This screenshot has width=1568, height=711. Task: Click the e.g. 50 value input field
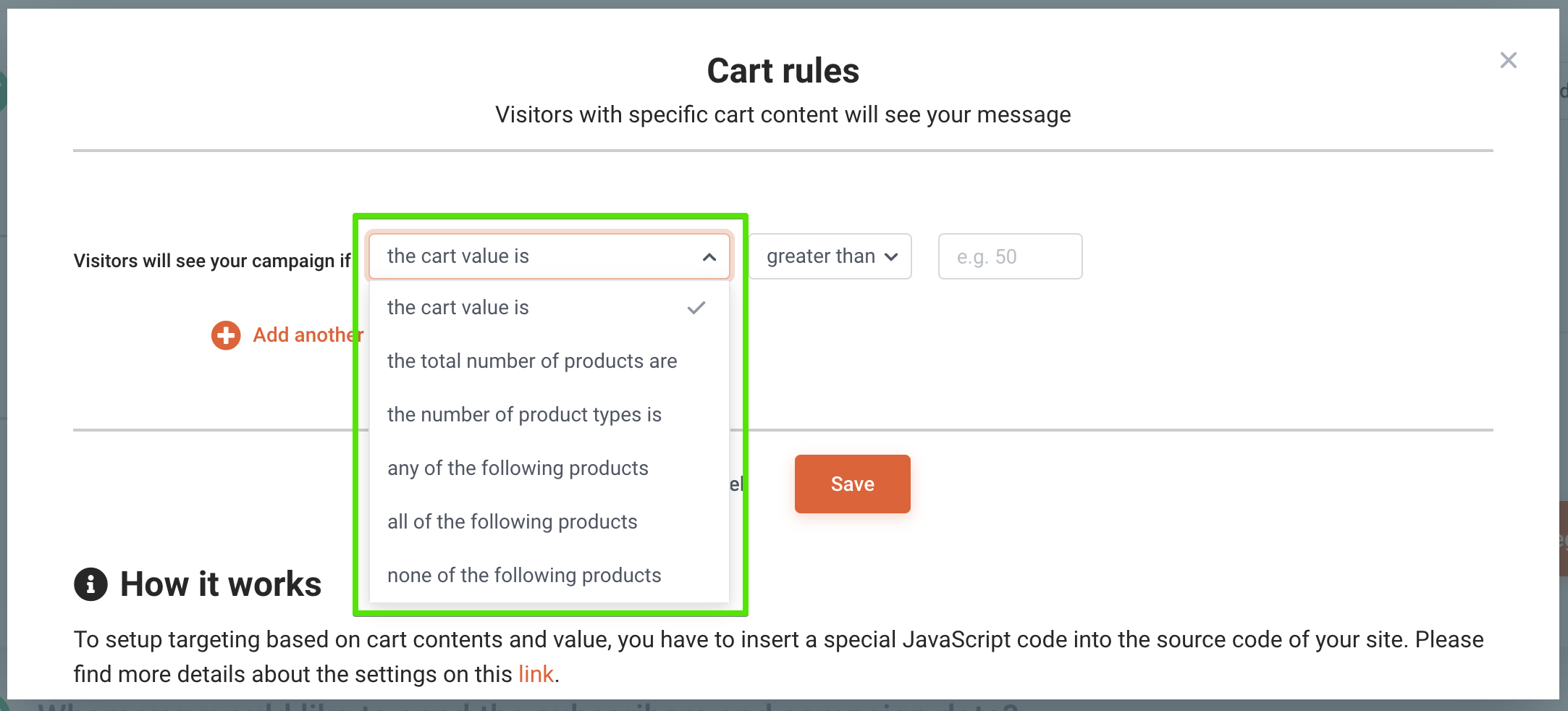(1010, 256)
